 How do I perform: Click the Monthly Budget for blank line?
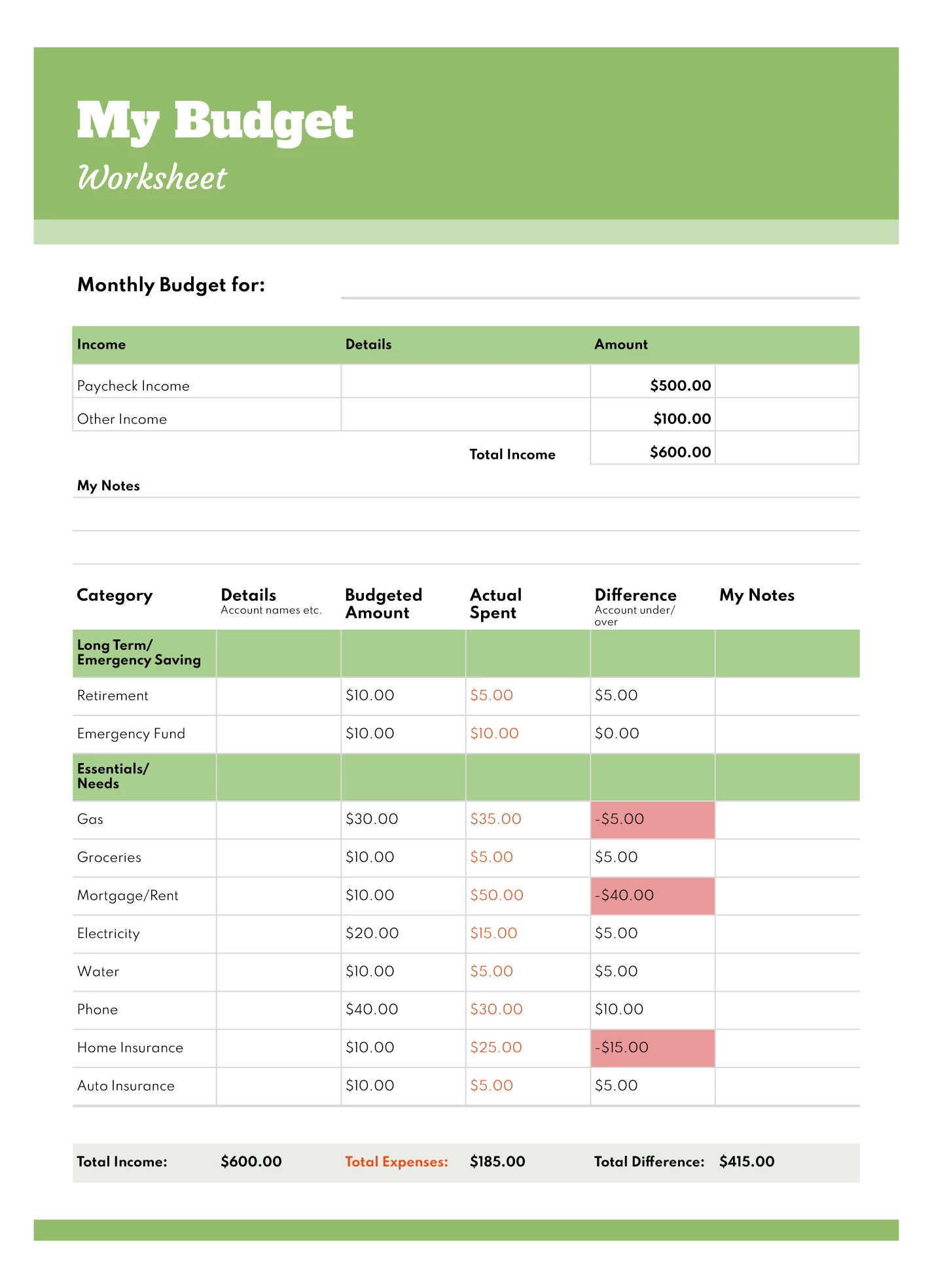click(600, 288)
